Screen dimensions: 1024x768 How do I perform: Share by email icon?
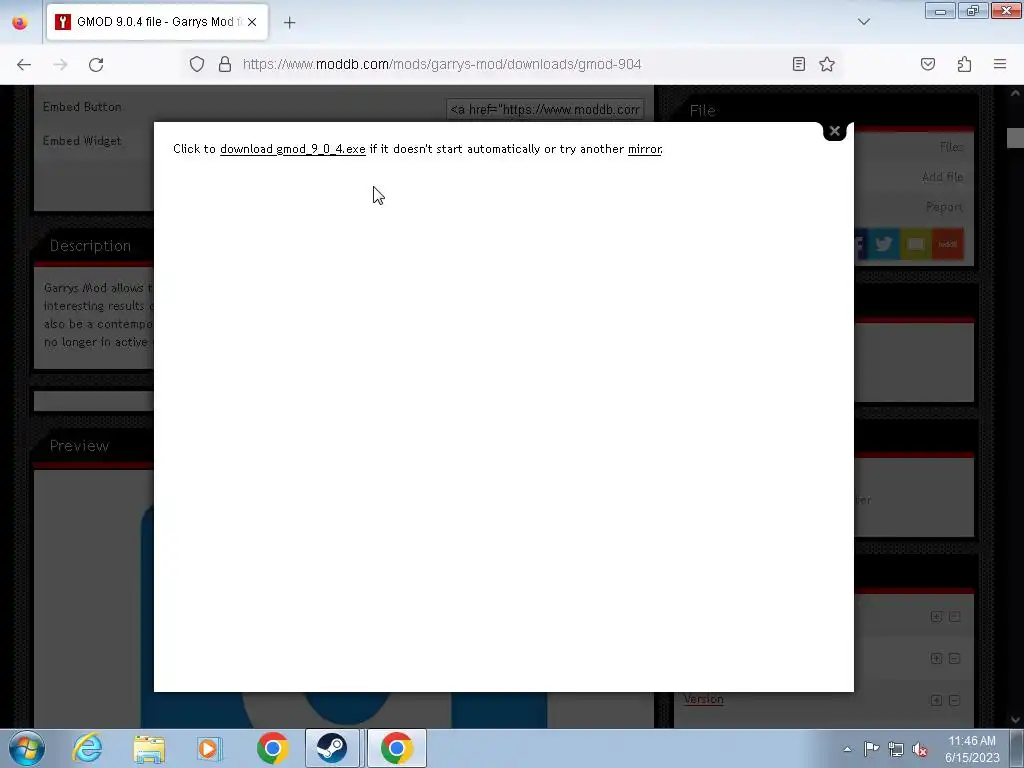916,244
